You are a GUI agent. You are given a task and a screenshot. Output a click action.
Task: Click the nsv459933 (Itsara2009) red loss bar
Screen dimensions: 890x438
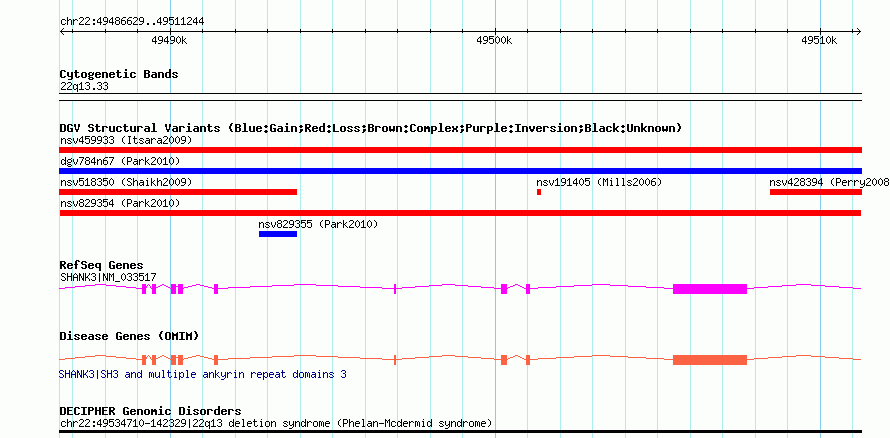[x=460, y=150]
